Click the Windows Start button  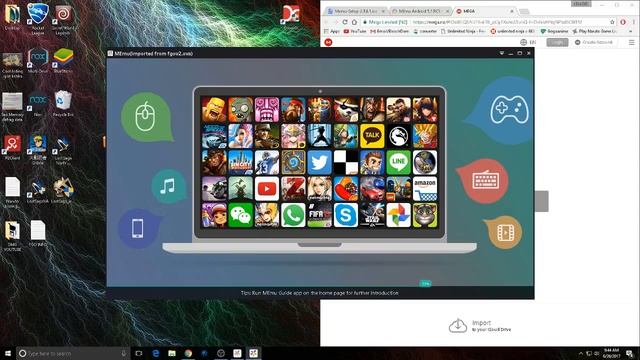coord(7,353)
